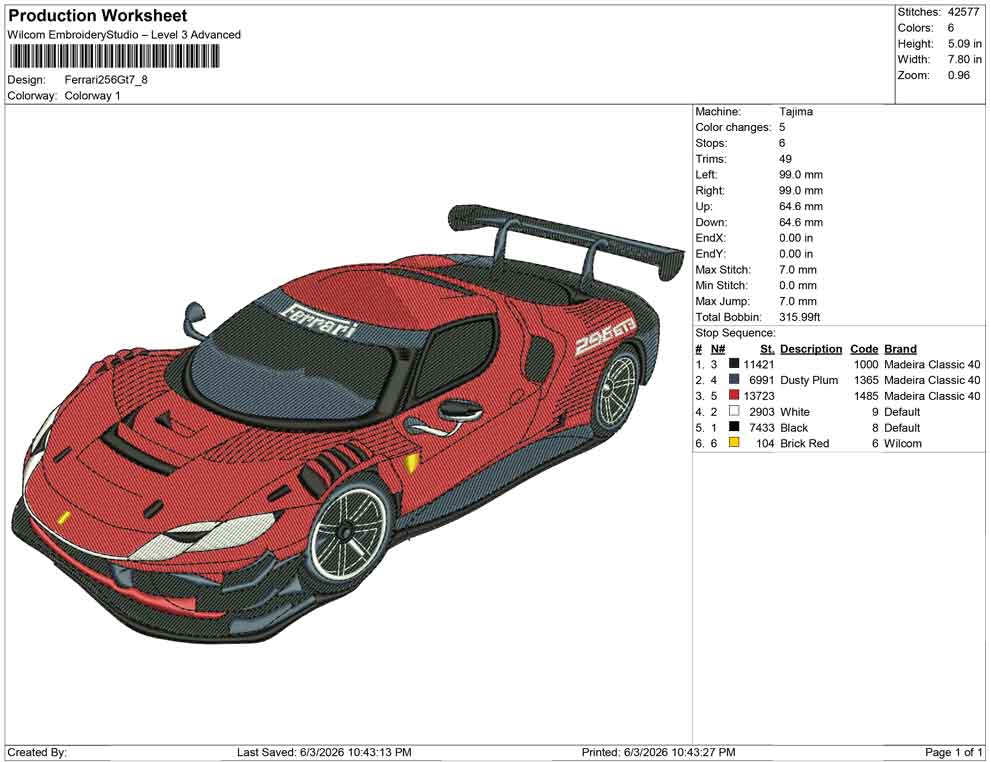Click 'Wilcom EmbroideryStudio – Level 3 Advanced' text
Screen dimensions: 990x762
(x=124, y=35)
